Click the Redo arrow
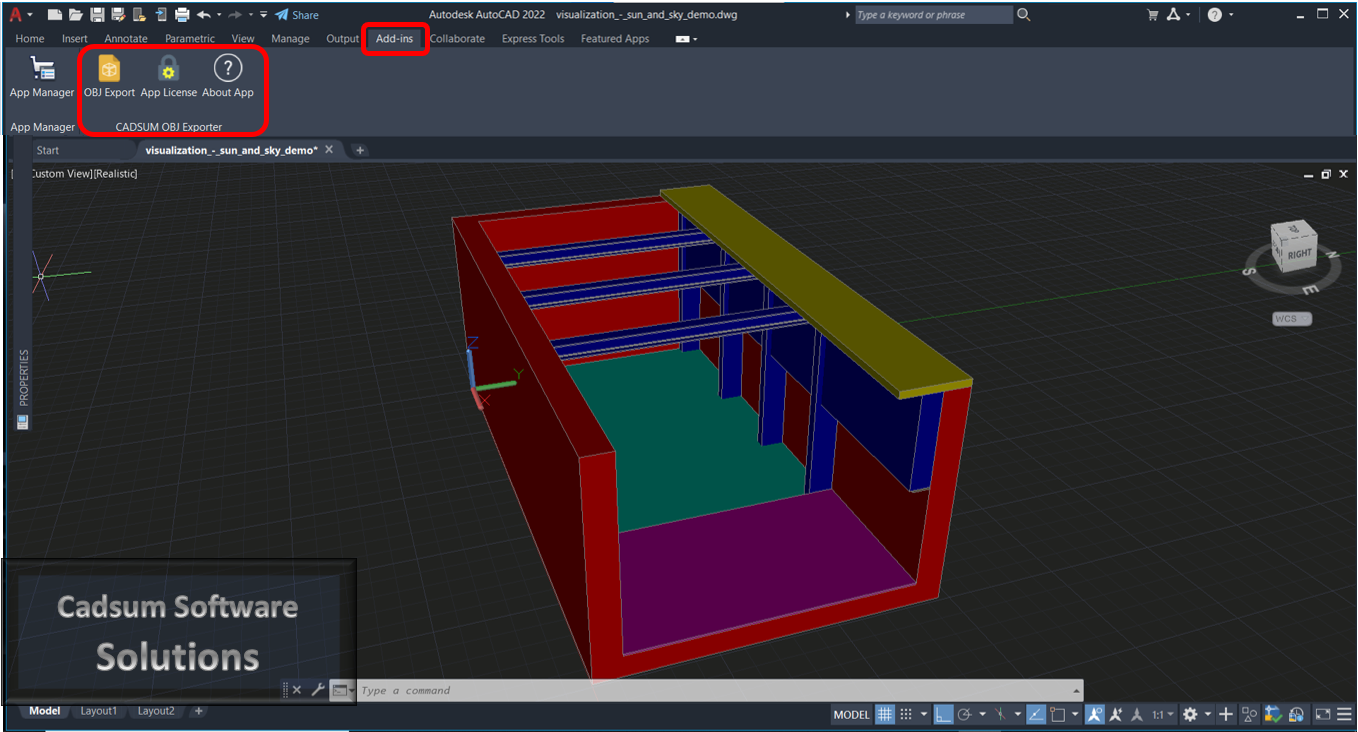Viewport: 1358px width, 732px height. (236, 15)
